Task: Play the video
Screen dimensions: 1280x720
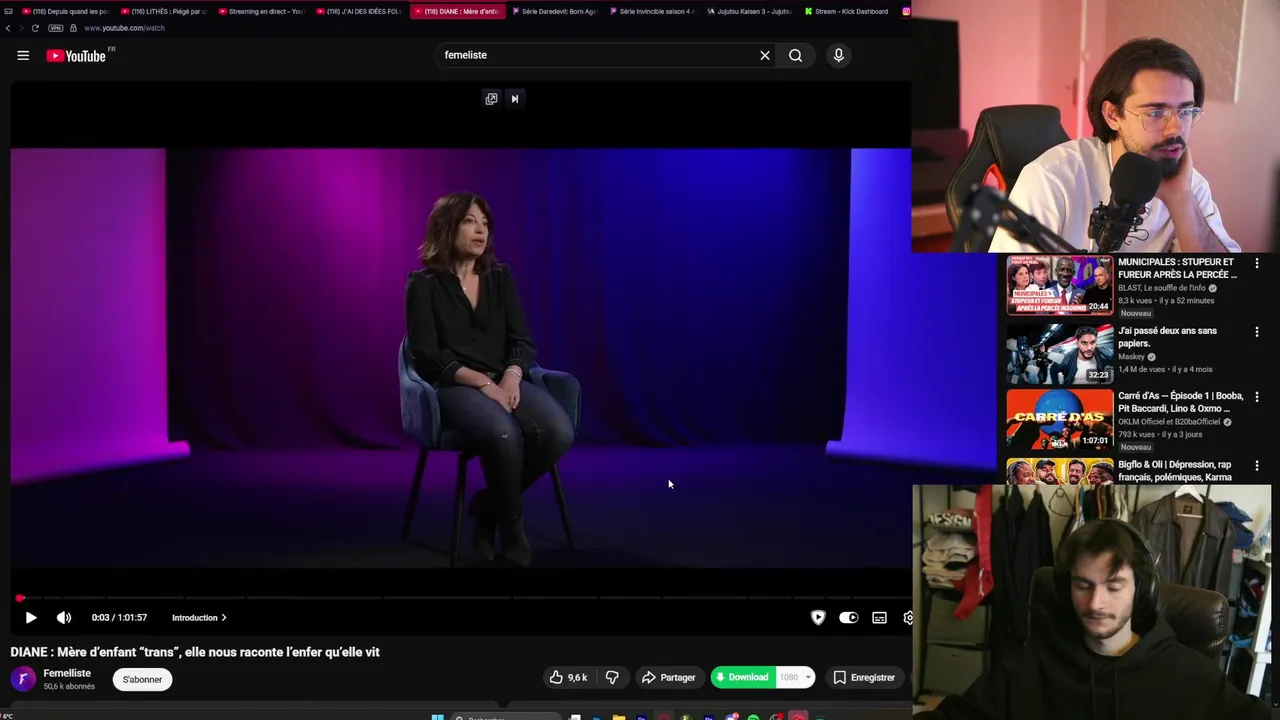Action: point(30,618)
